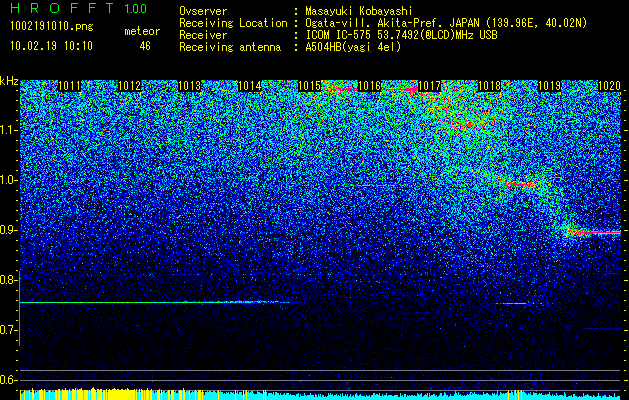Viewport: 629px width, 400px height.
Task: Click the date stamp 10.02.19 10:10
Action: tap(51, 46)
